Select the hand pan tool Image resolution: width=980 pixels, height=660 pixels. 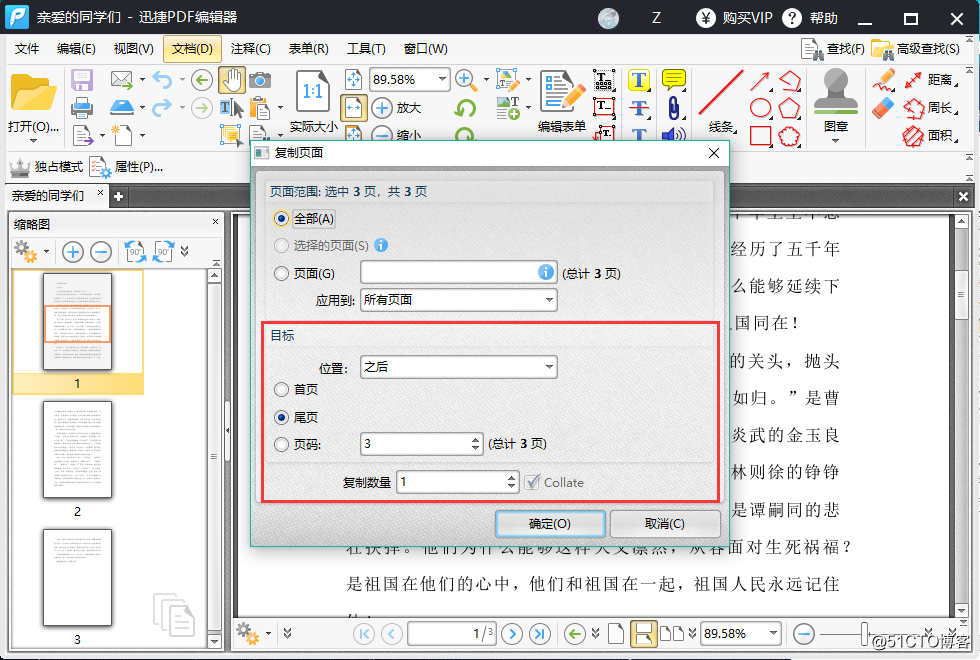(232, 80)
